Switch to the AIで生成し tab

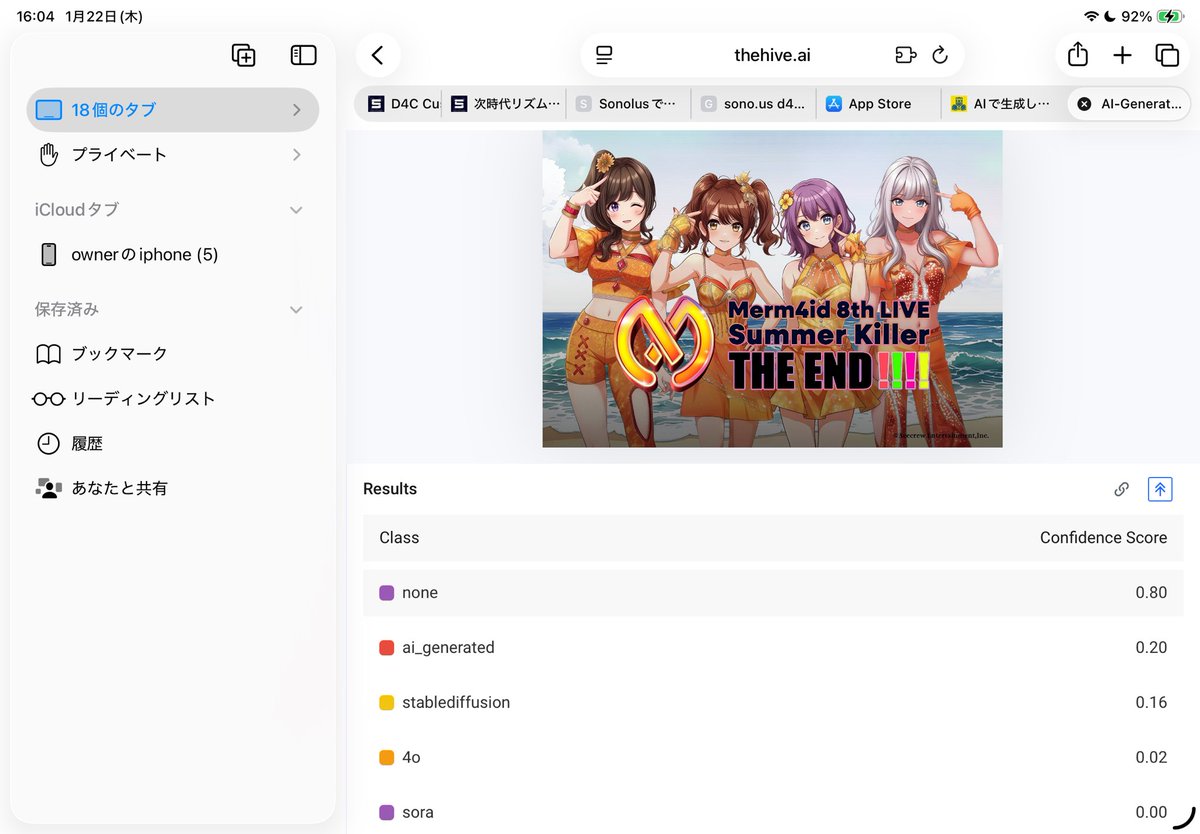click(x=1003, y=104)
